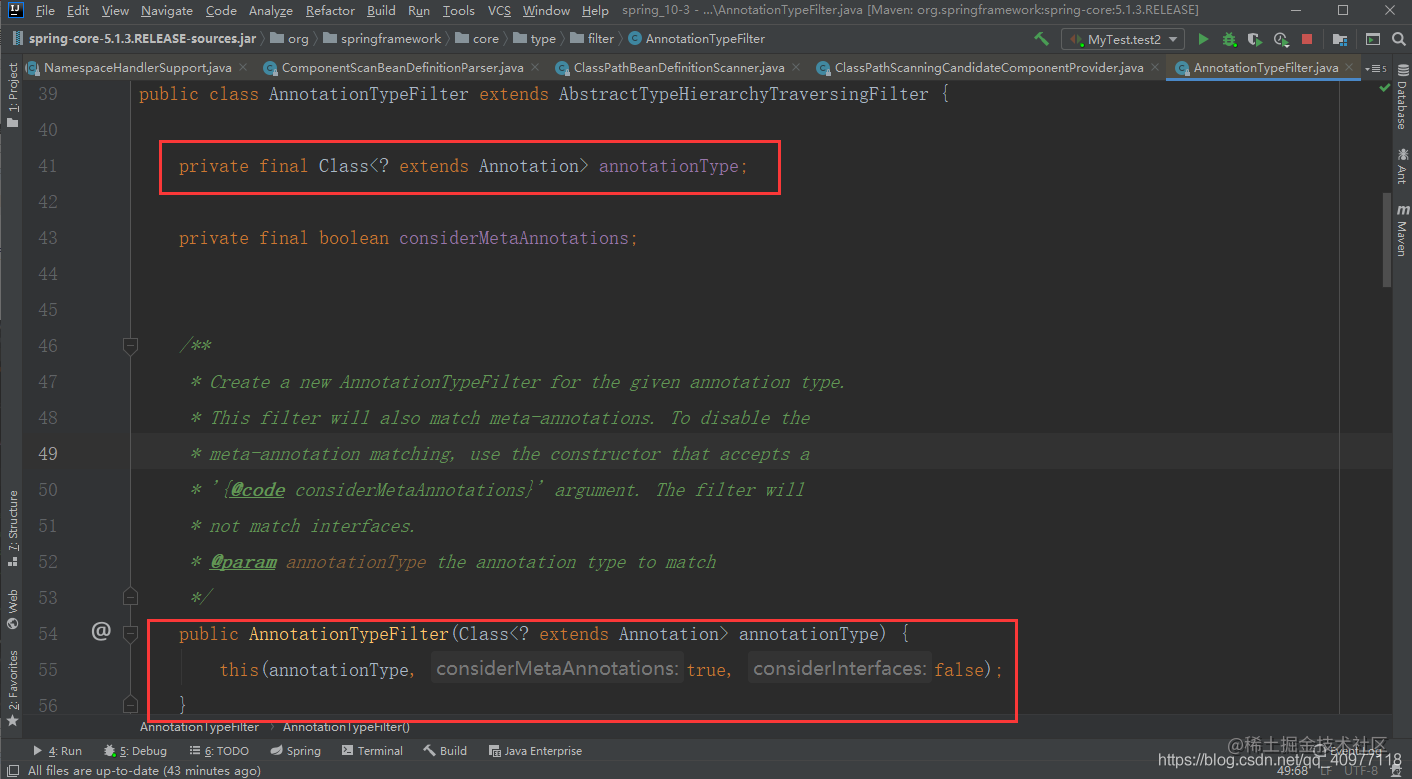Screen dimensions: 1412x779
Task: Open the Ant tool window
Action: [1400, 166]
